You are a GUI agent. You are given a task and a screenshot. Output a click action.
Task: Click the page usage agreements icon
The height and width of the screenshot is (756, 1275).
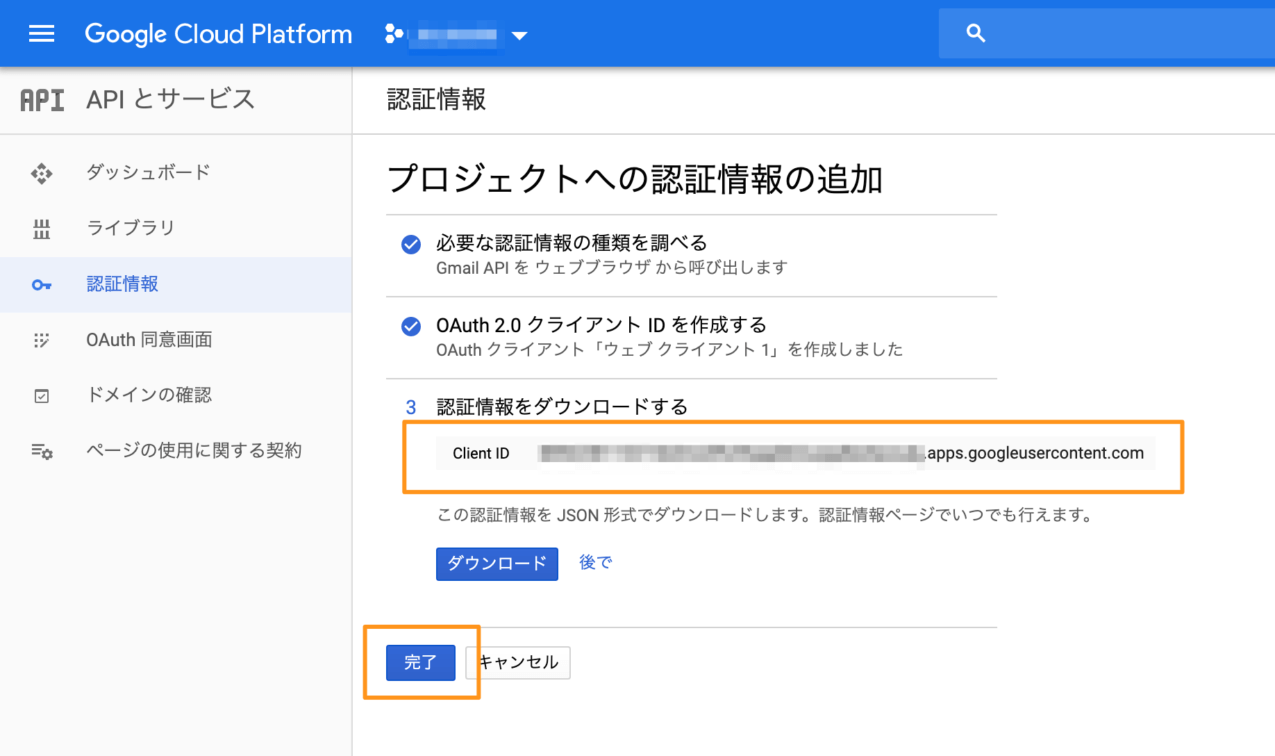click(x=41, y=451)
